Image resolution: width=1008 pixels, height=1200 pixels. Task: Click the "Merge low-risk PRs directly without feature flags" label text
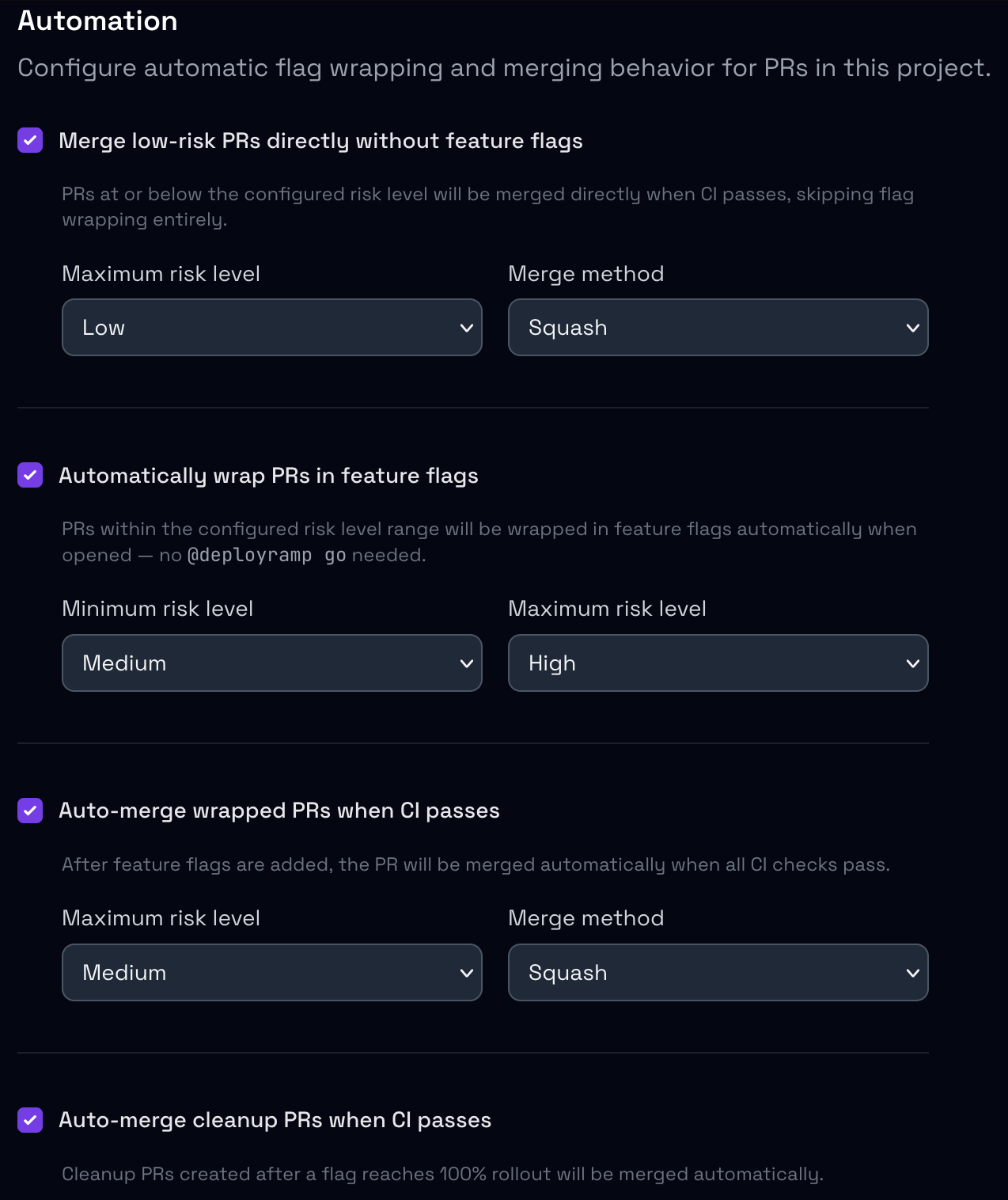tap(320, 141)
